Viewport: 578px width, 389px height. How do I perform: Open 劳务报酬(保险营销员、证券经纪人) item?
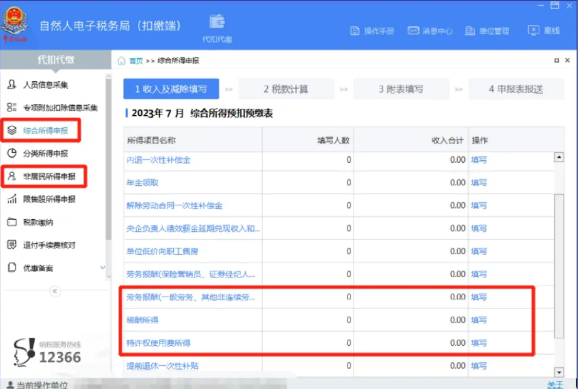coord(191,274)
